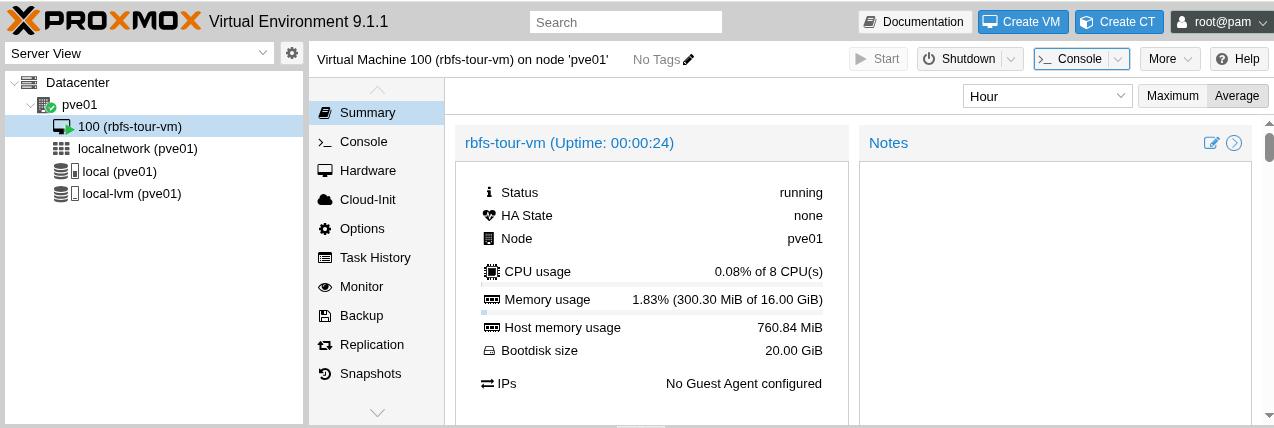This screenshot has height=428, width=1274.
Task: Open the More menu
Action: (x=1170, y=59)
